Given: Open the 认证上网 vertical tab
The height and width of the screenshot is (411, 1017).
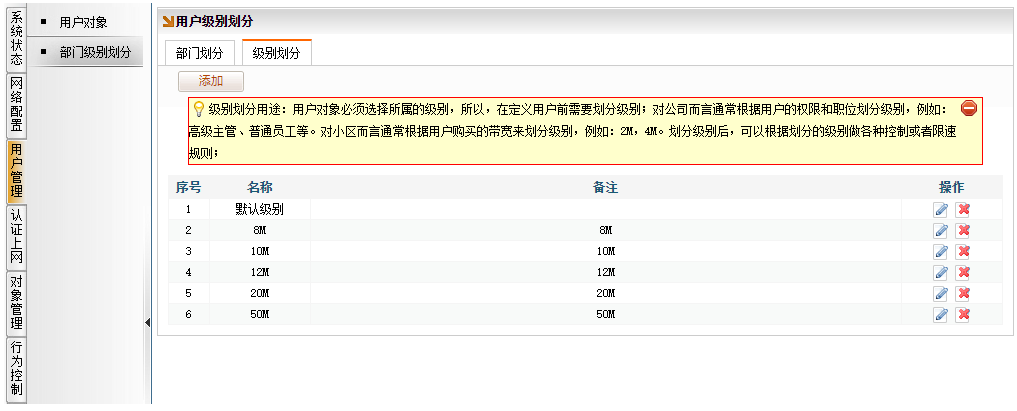Looking at the screenshot, I should pyautogui.click(x=16, y=236).
